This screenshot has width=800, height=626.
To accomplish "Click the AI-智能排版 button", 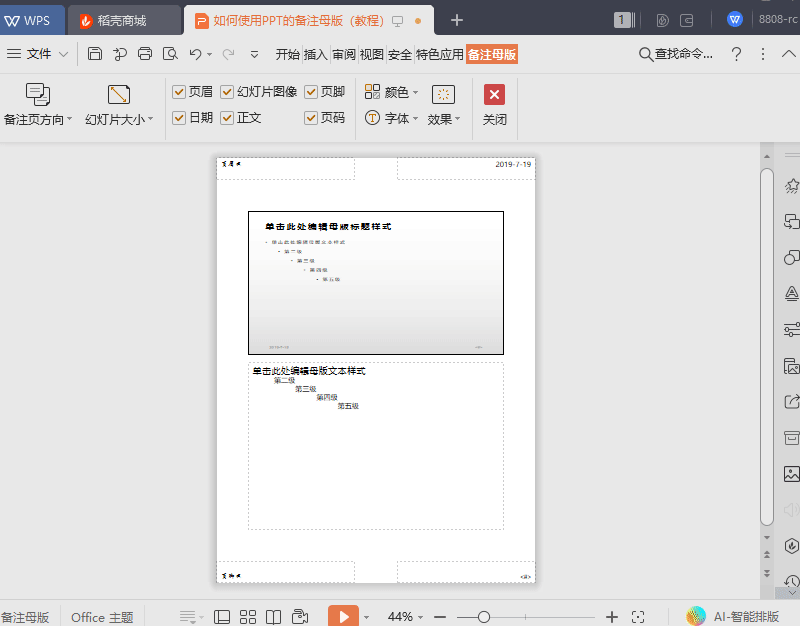I will (x=733, y=616).
